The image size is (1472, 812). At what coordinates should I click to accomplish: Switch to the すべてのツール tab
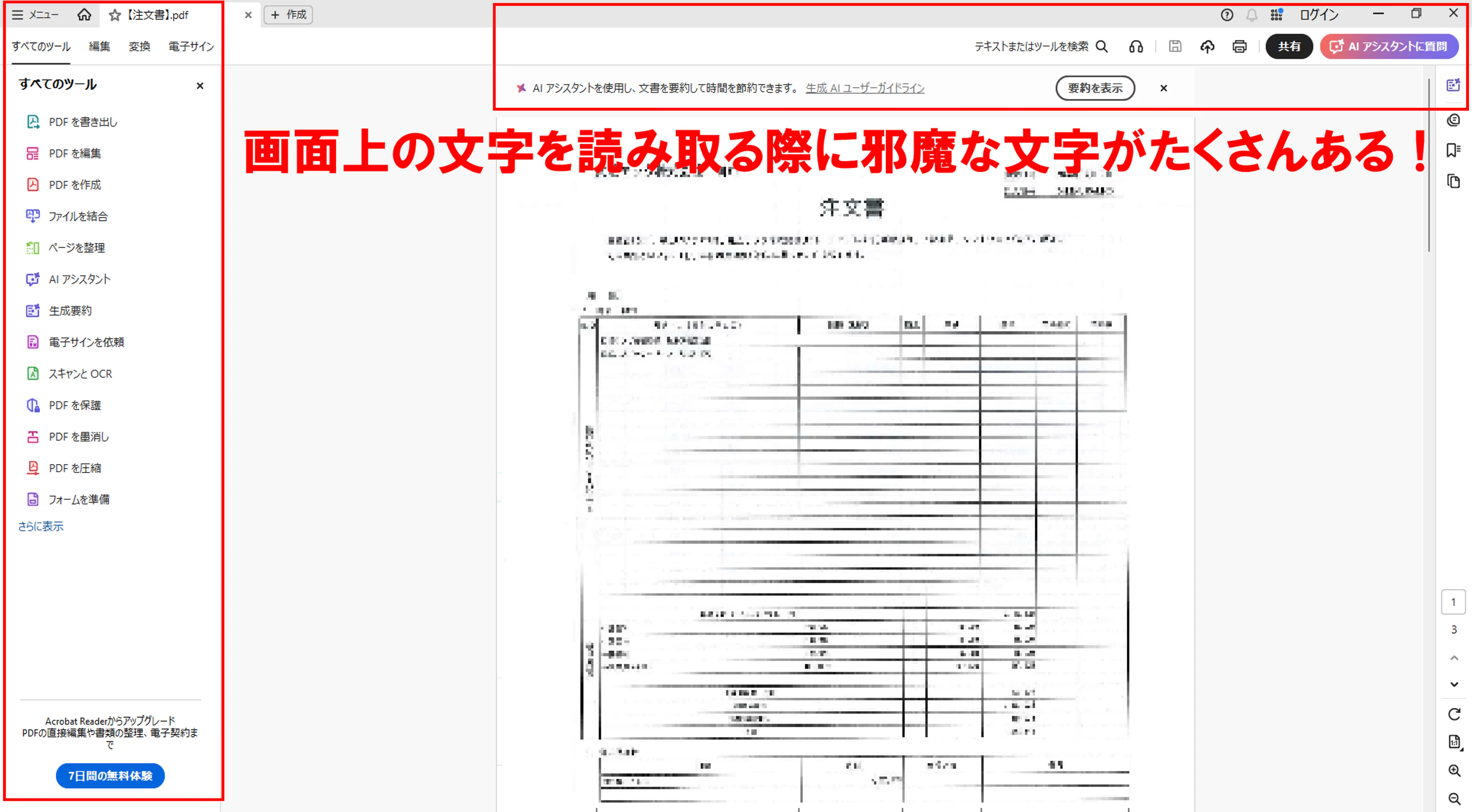(x=41, y=46)
